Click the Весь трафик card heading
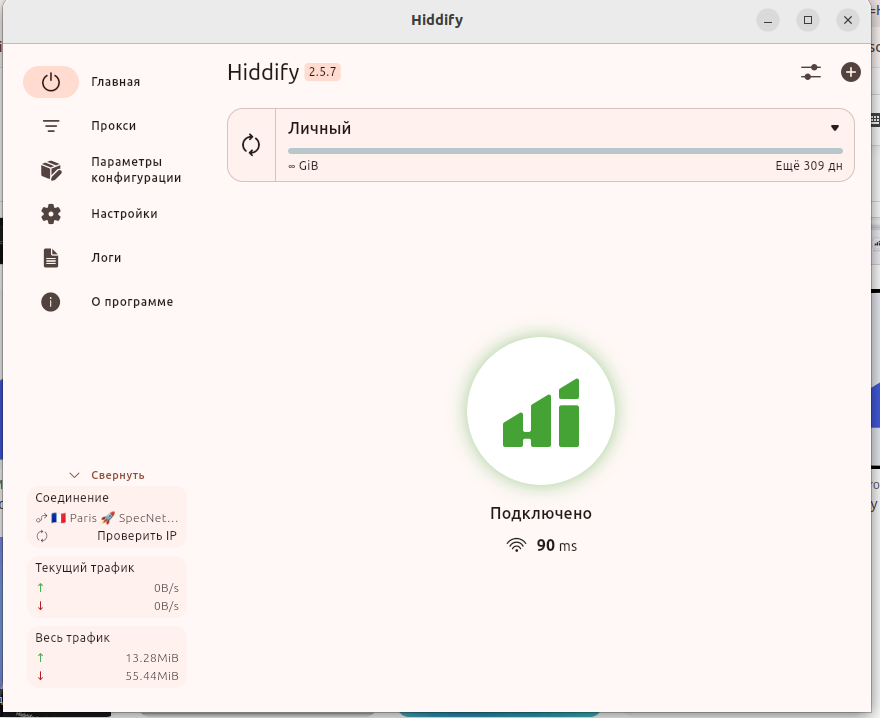This screenshot has width=880, height=718. [72, 638]
